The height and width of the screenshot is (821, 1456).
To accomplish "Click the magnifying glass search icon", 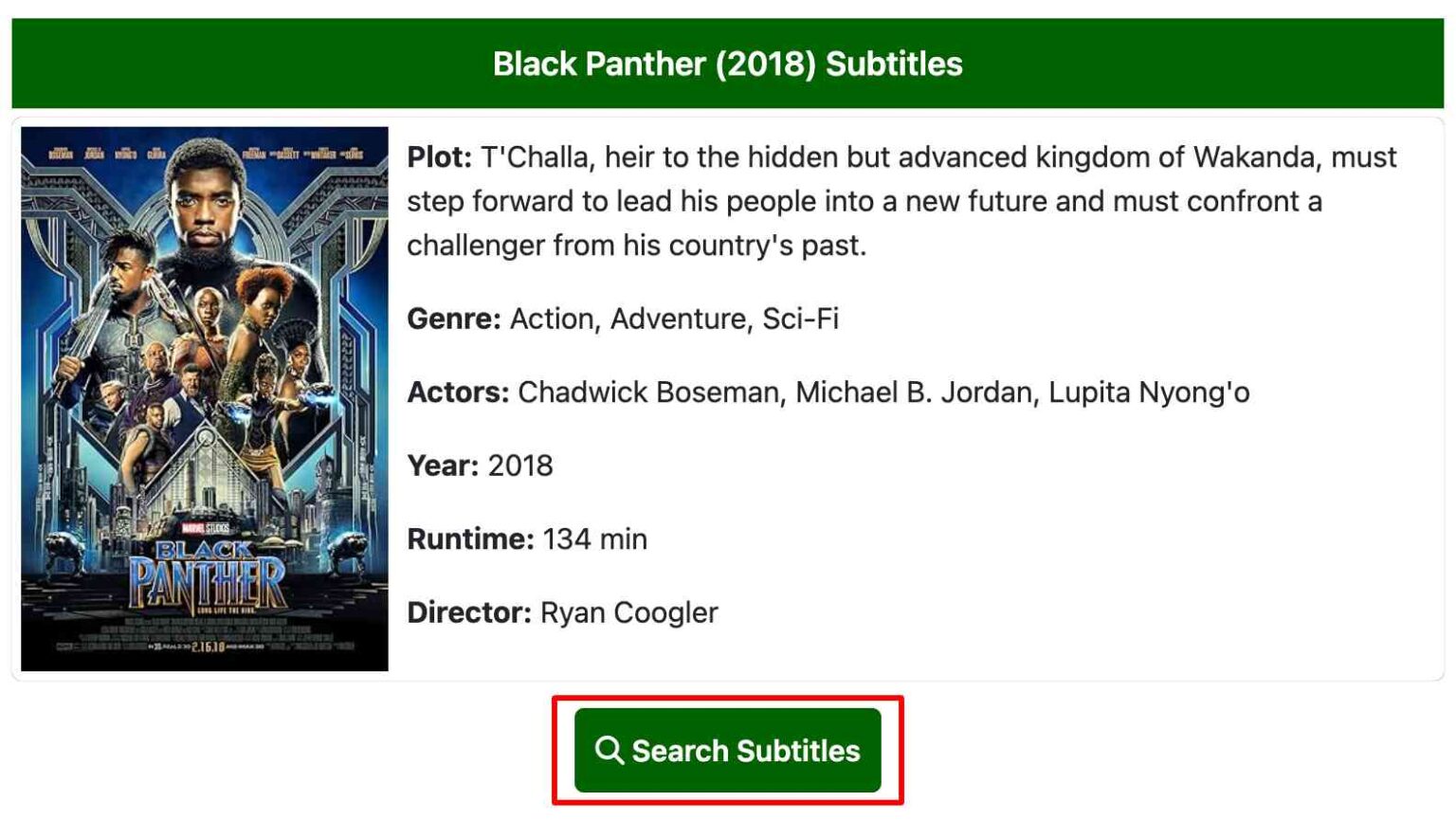I will [x=609, y=750].
